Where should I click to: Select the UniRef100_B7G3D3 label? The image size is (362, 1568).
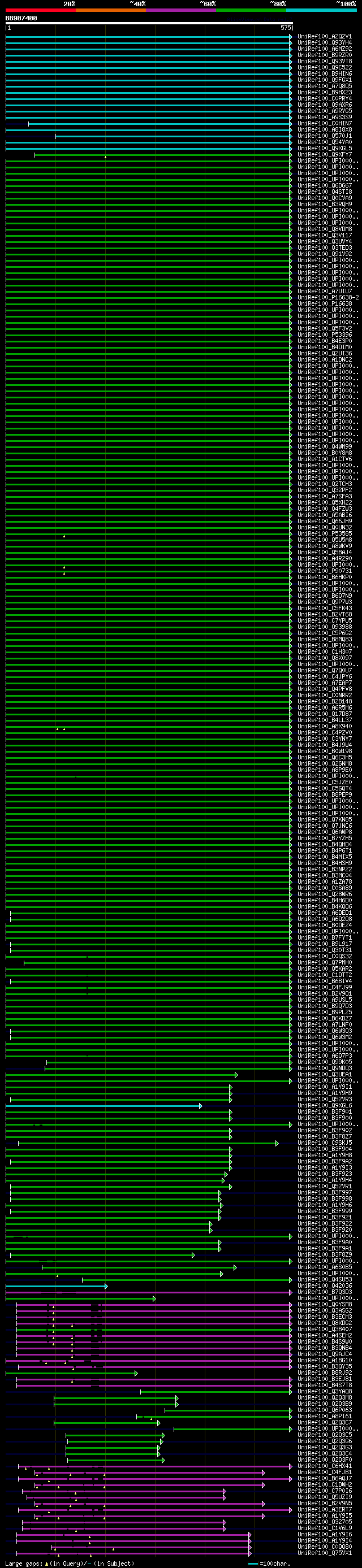click(x=324, y=1292)
